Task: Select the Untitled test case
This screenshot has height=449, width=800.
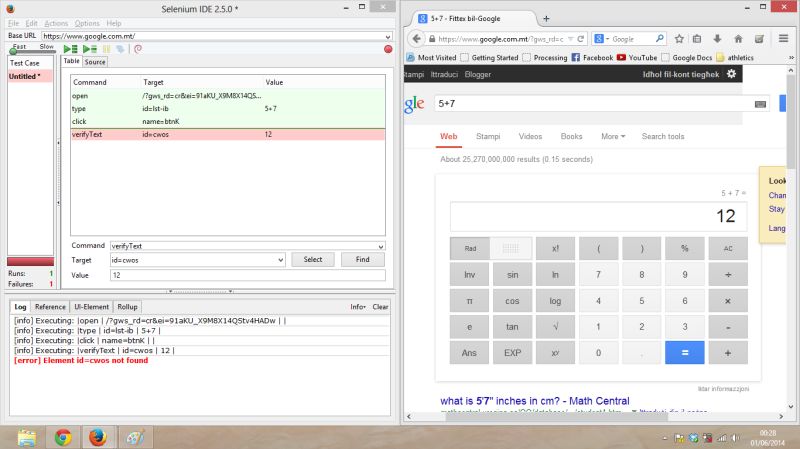Action: [31, 76]
